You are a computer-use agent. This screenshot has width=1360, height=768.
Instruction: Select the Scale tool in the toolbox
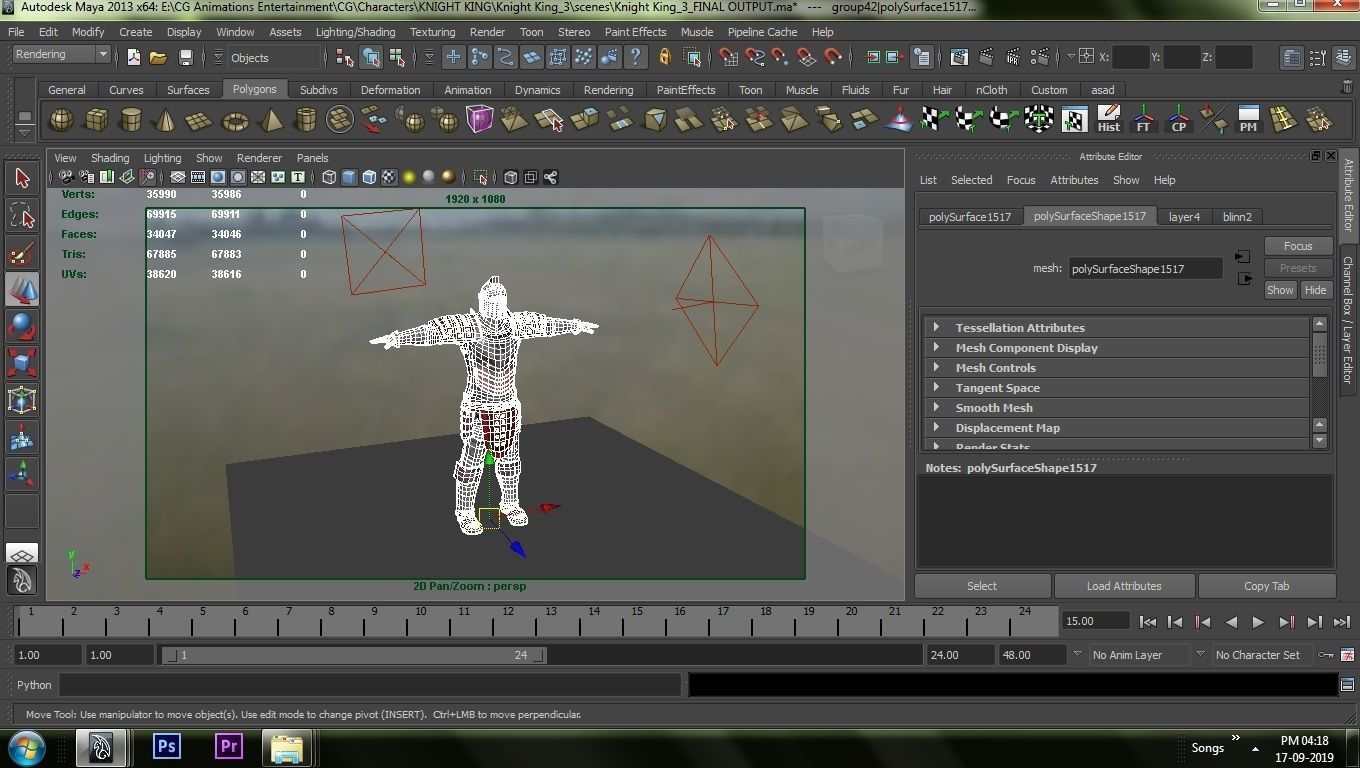click(x=22, y=364)
